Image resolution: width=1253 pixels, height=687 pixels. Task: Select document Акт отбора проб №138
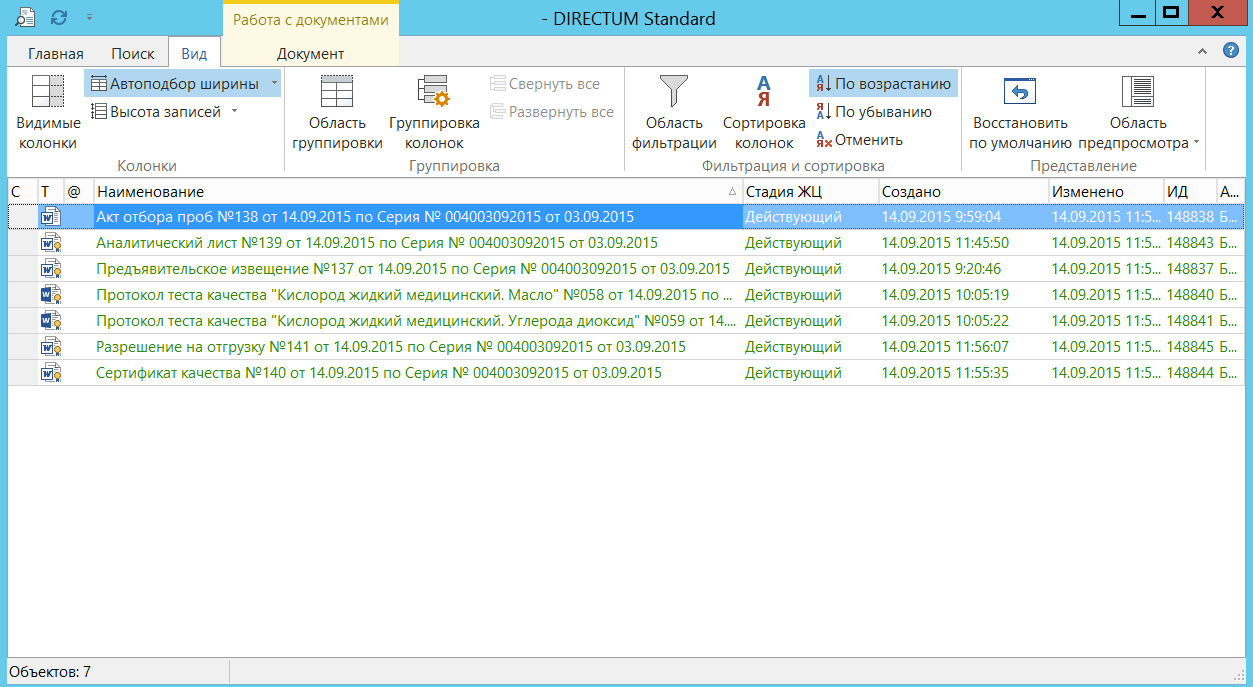tap(365, 217)
